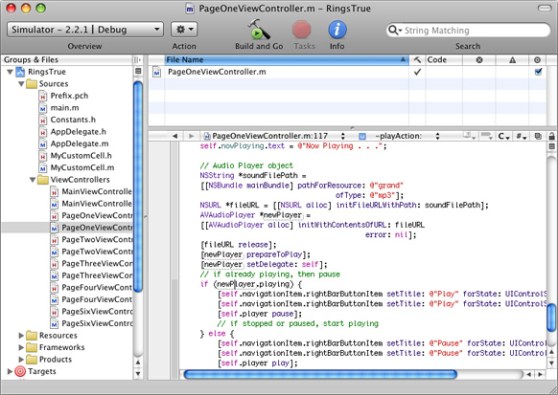The width and height of the screenshot is (558, 395).
Task: Click the go forward arrow in editor bar
Action: click(191, 136)
